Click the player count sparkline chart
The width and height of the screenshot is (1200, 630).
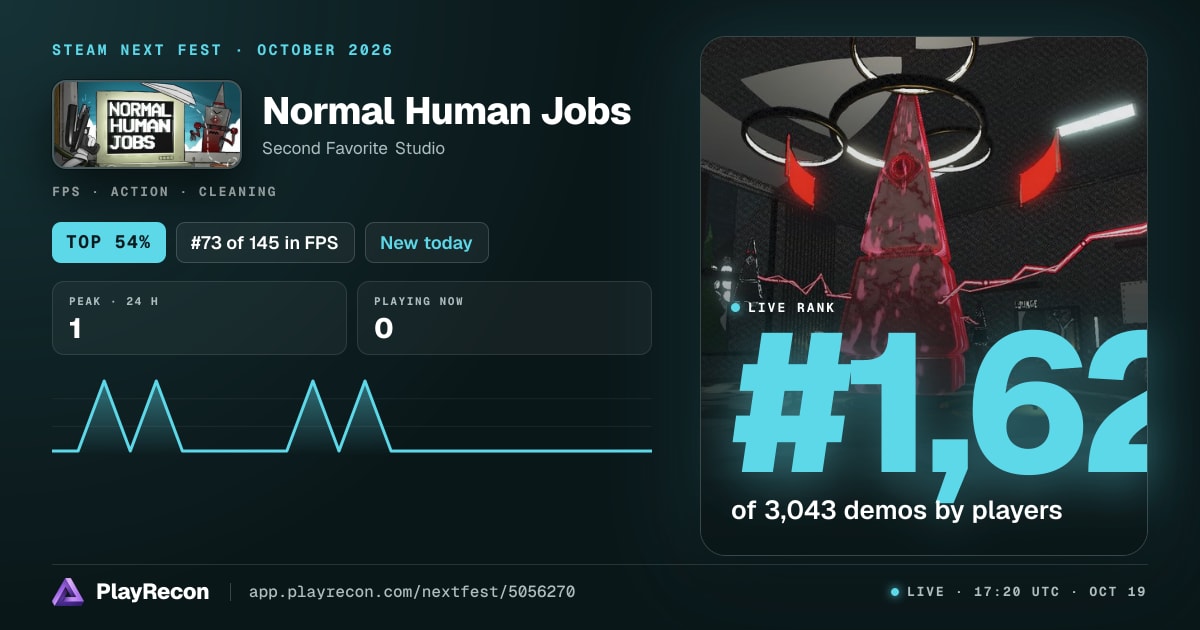pyautogui.click(x=352, y=416)
